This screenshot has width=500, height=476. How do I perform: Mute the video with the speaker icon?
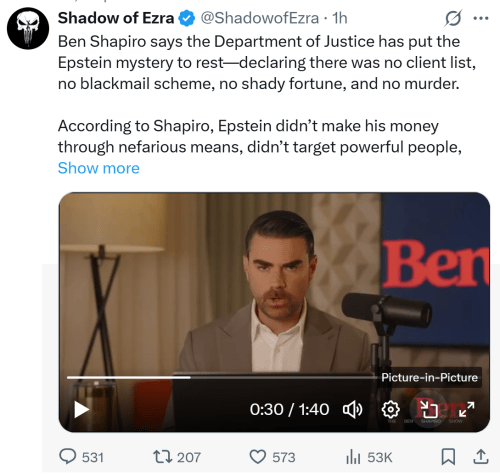[x=353, y=409]
